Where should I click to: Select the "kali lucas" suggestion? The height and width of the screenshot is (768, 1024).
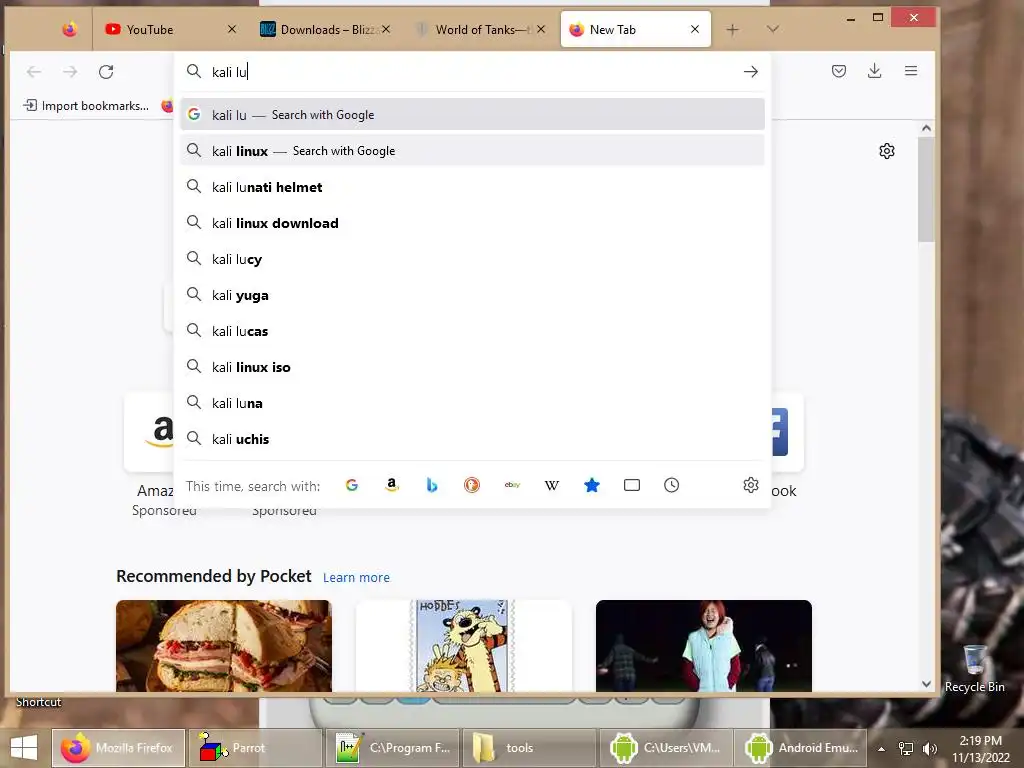(x=472, y=331)
